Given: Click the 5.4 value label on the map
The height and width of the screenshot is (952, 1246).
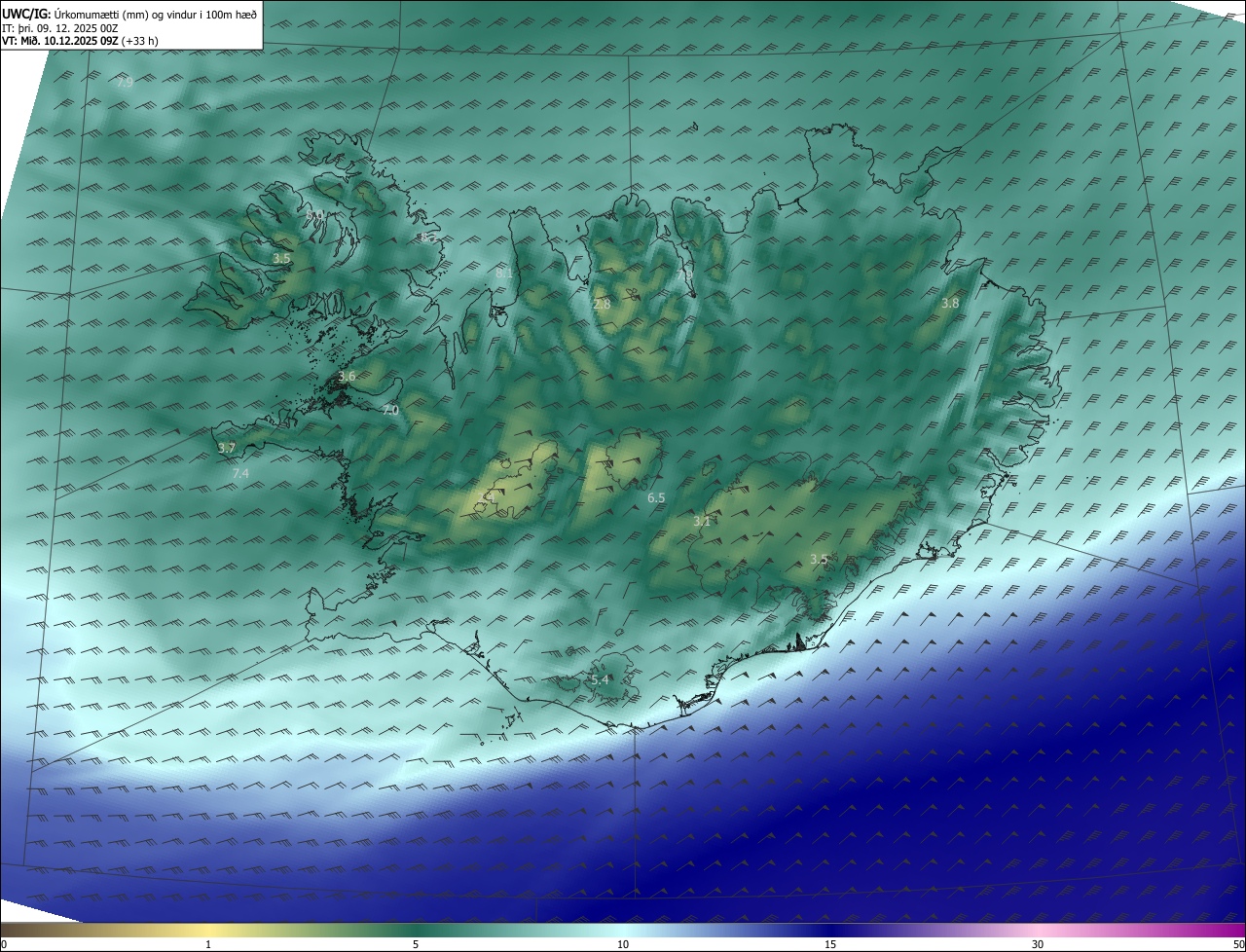Looking at the screenshot, I should point(600,679).
